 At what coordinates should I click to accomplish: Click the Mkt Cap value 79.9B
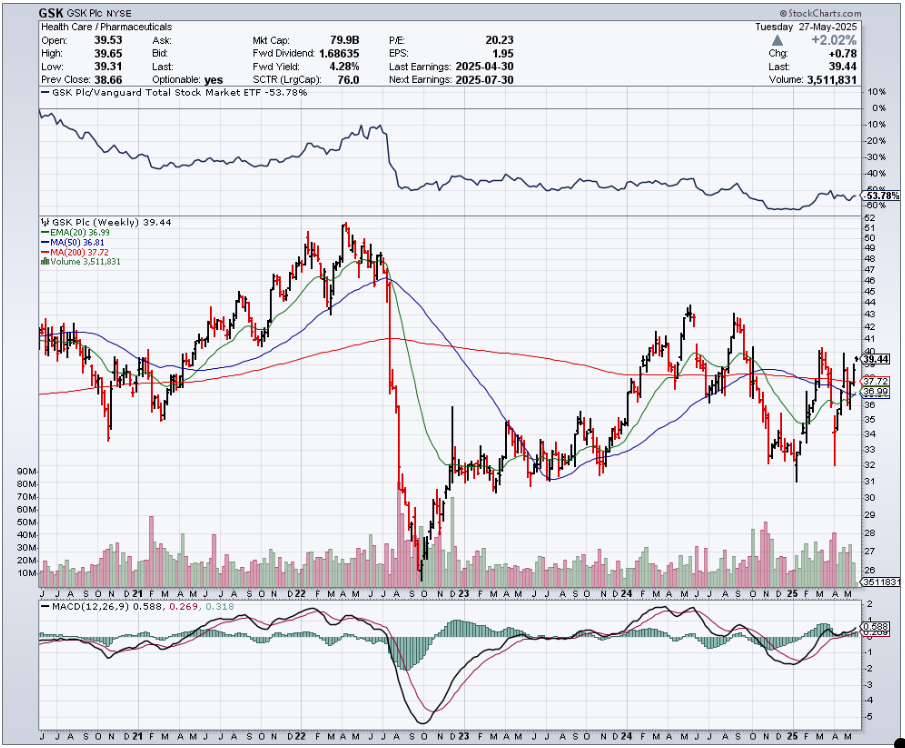pyautogui.click(x=345, y=40)
